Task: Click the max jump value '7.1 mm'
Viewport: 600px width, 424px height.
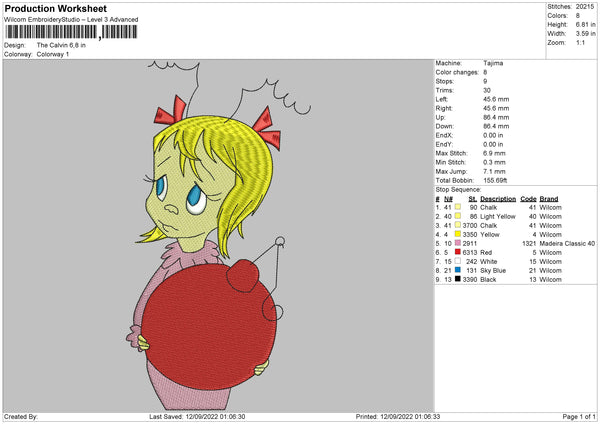Action: click(494, 171)
